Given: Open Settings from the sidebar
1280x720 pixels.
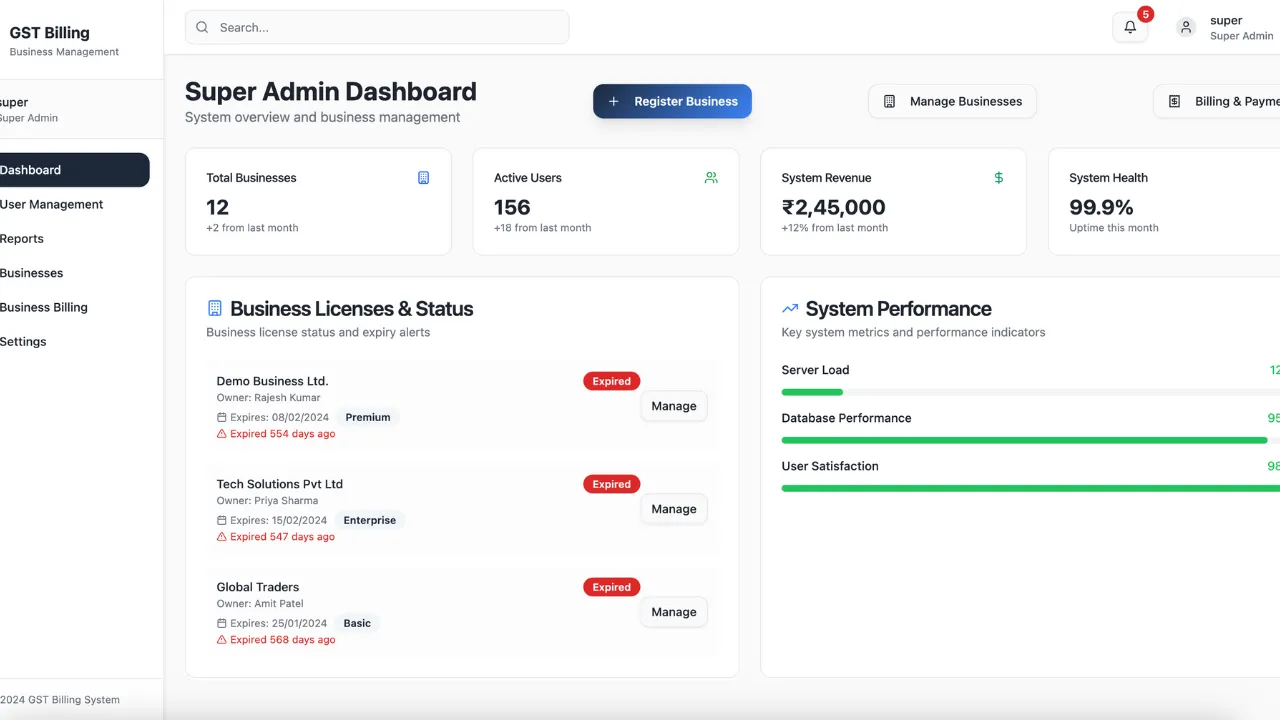Looking at the screenshot, I should (24, 342).
